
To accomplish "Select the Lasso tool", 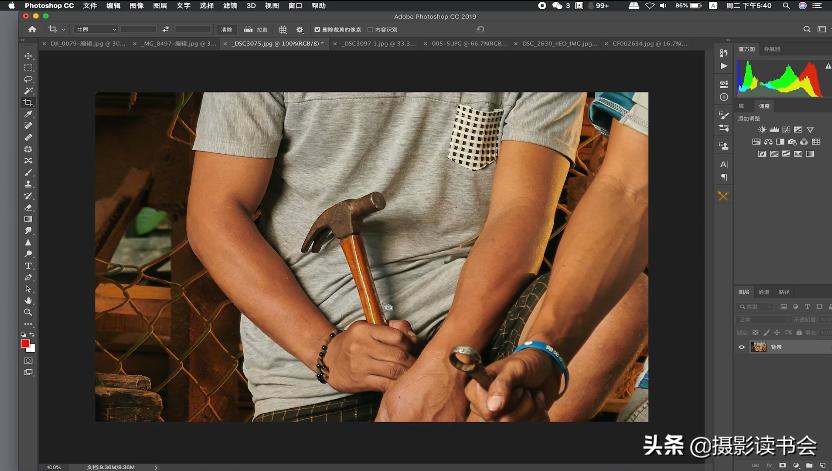I will point(28,79).
